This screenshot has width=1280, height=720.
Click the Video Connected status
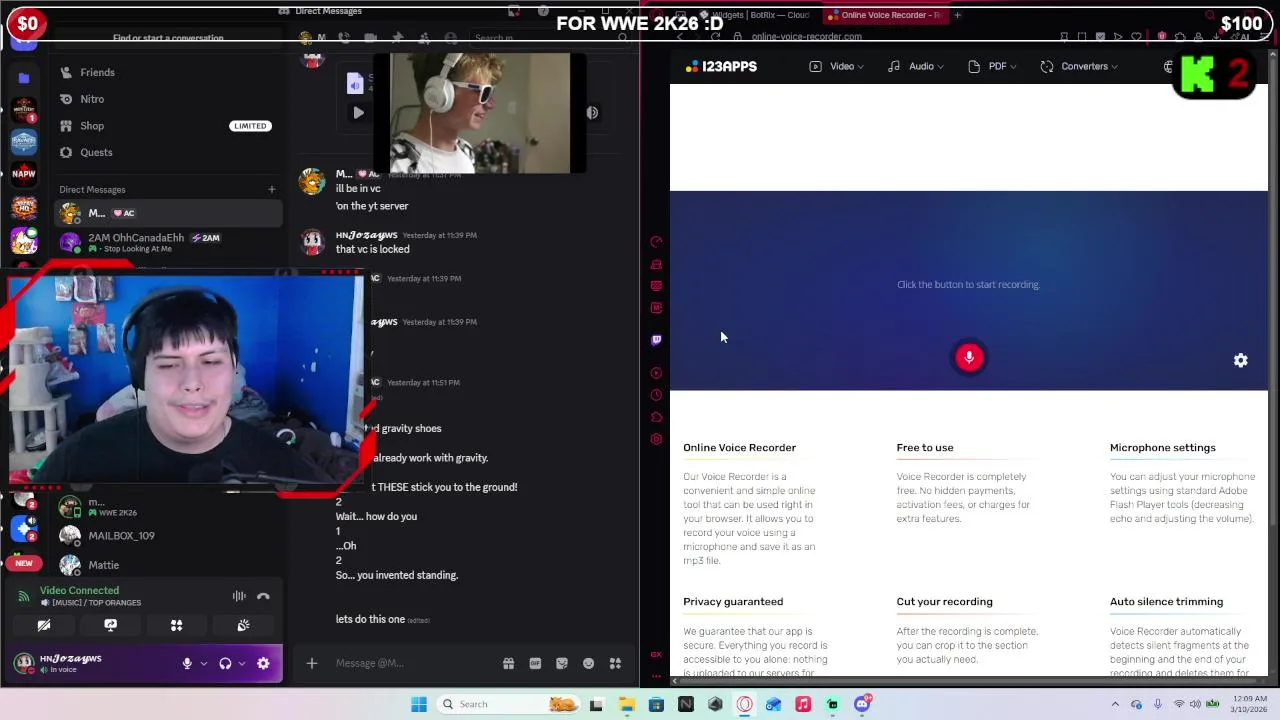(x=79, y=591)
